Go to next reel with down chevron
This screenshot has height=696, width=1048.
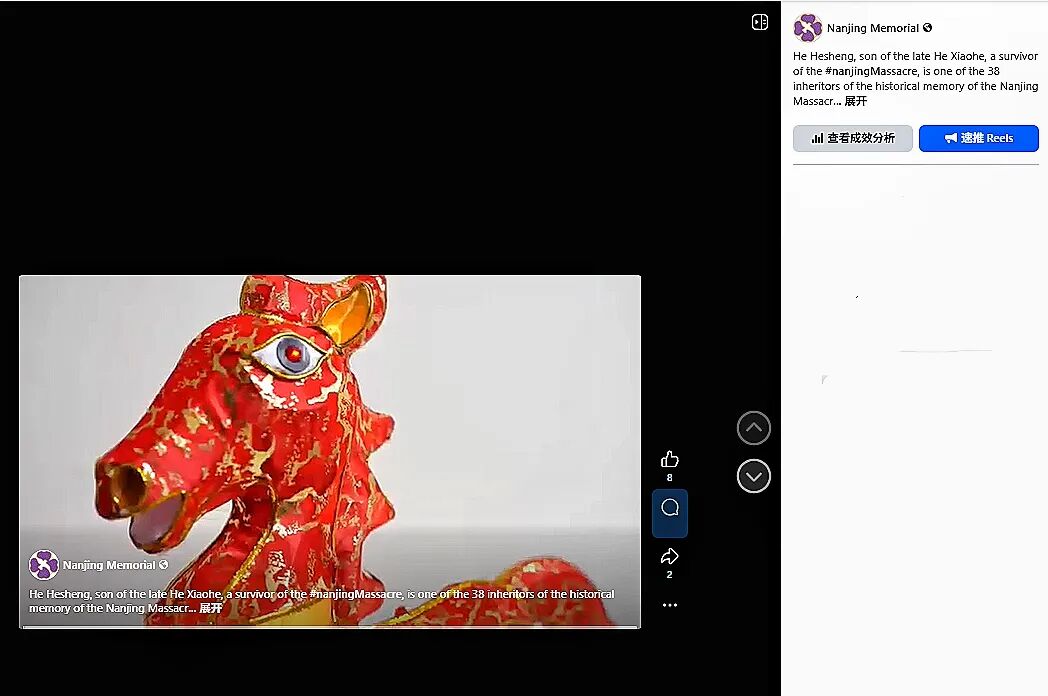click(x=754, y=476)
